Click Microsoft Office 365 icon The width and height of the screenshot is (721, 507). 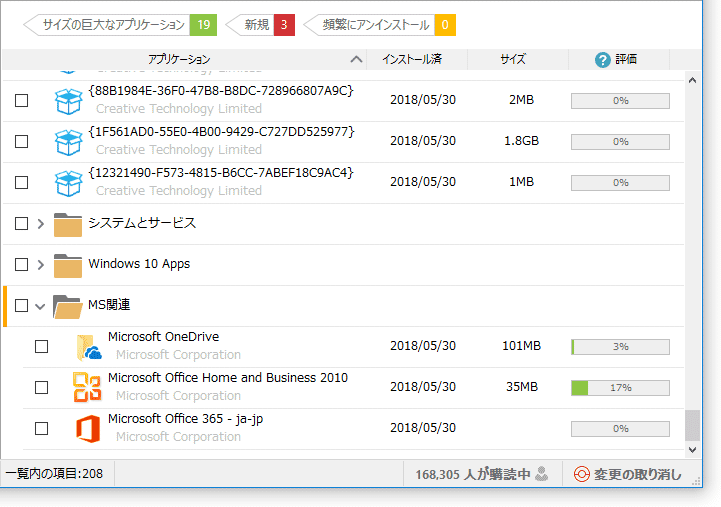(x=88, y=428)
